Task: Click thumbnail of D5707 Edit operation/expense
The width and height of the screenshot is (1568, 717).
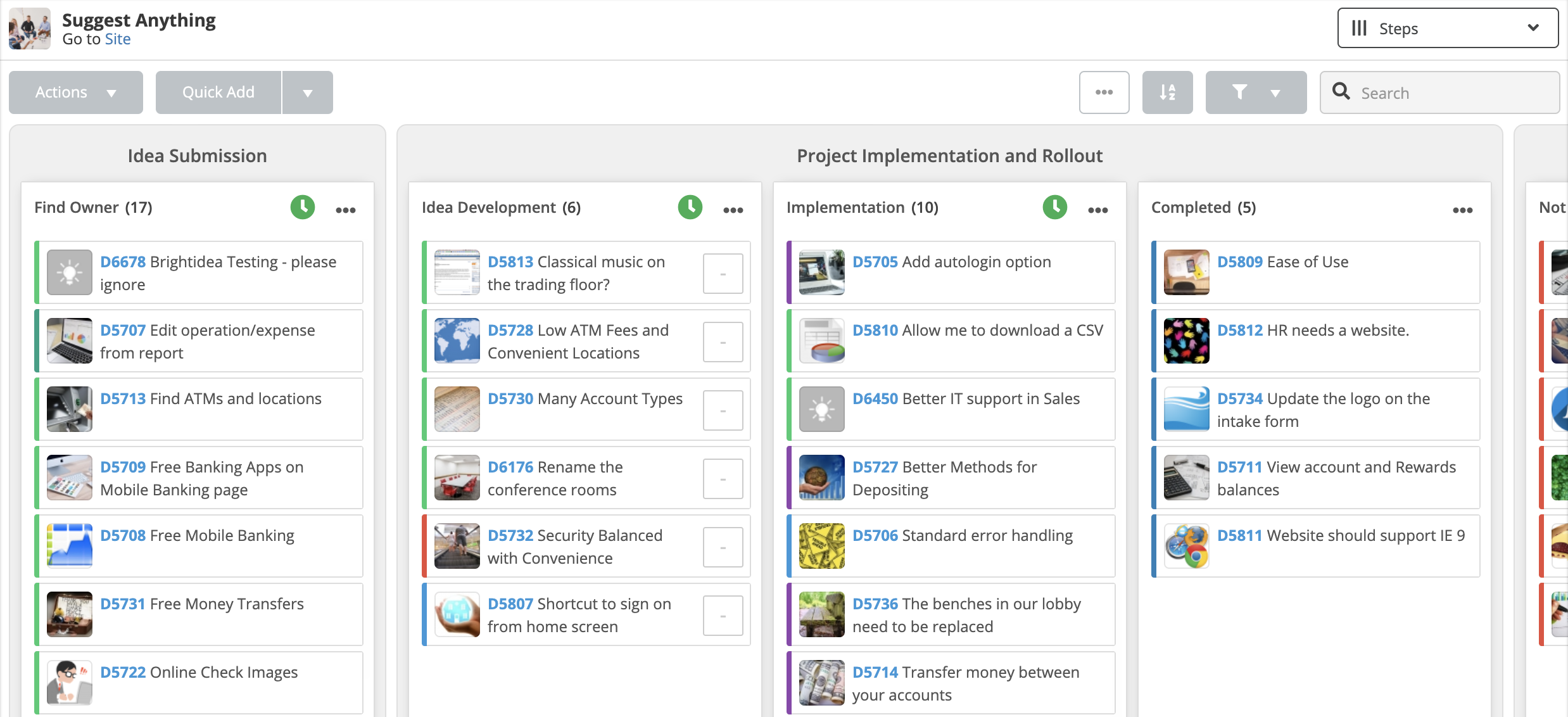Action: 70,341
